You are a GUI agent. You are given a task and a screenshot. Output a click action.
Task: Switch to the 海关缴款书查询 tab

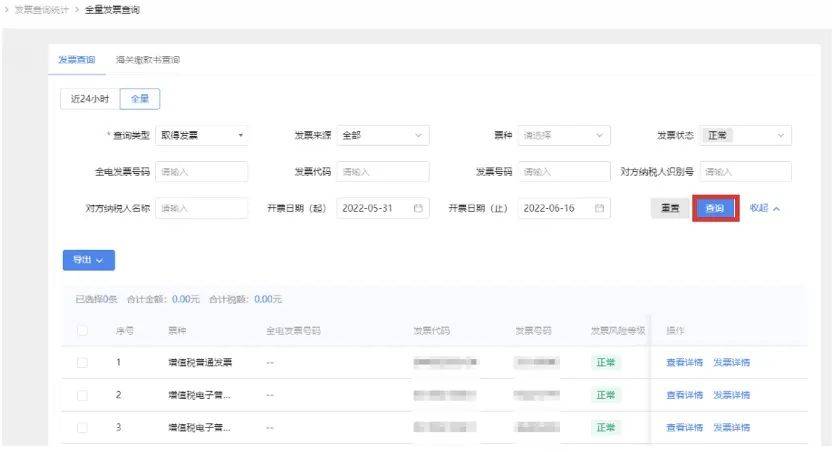tap(148, 60)
